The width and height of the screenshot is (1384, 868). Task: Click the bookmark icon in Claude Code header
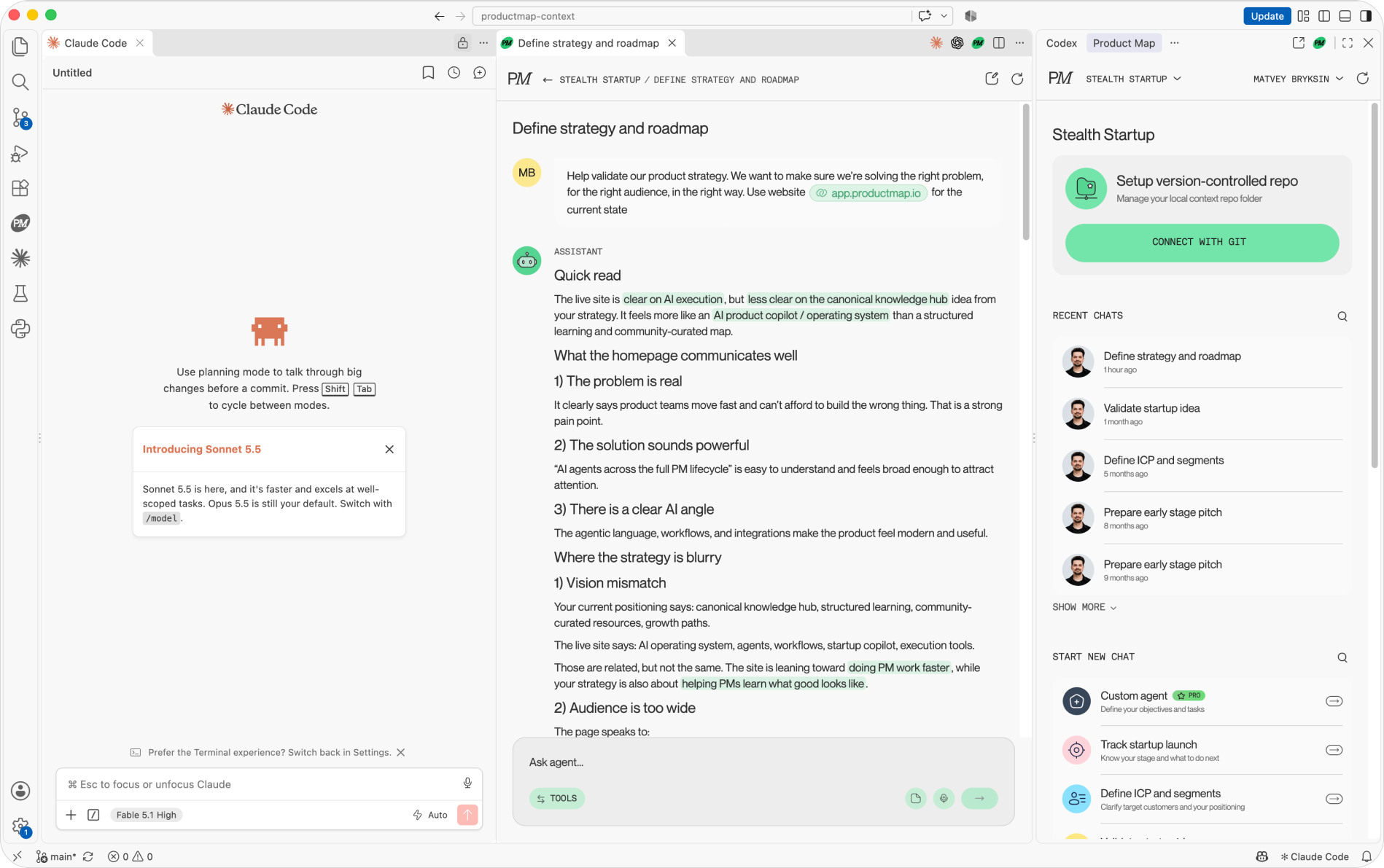(x=428, y=73)
